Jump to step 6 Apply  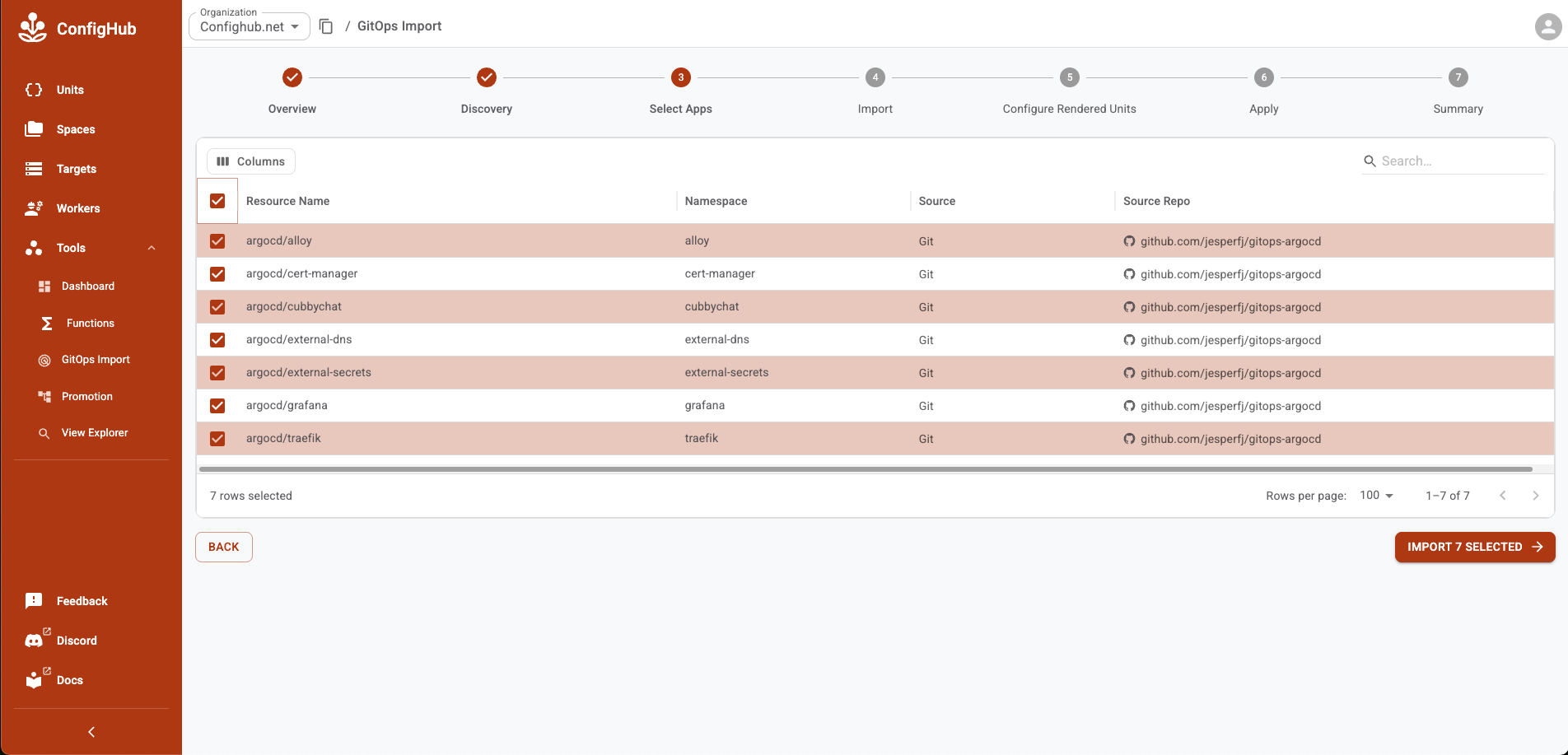click(1264, 91)
